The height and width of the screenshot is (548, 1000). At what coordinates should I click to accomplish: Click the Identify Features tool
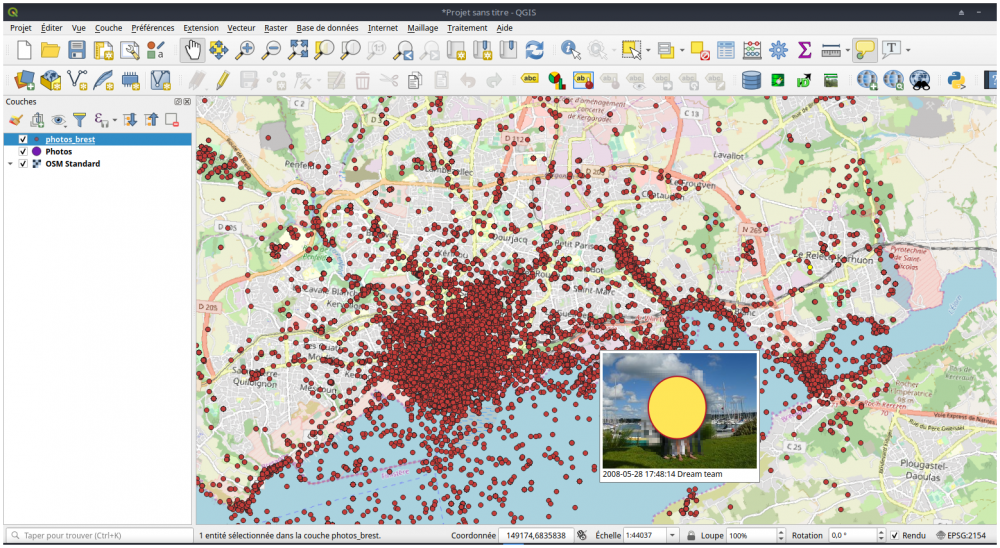click(x=571, y=49)
